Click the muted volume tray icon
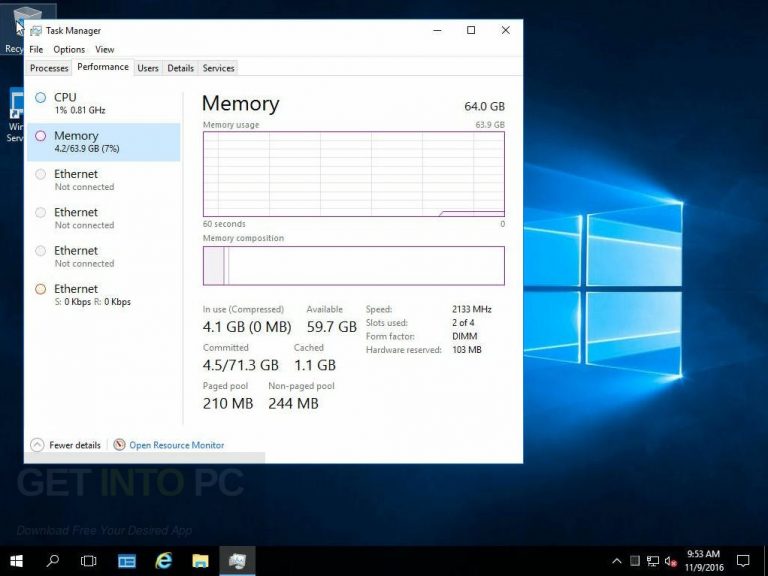The width and height of the screenshot is (768, 576). (x=671, y=561)
